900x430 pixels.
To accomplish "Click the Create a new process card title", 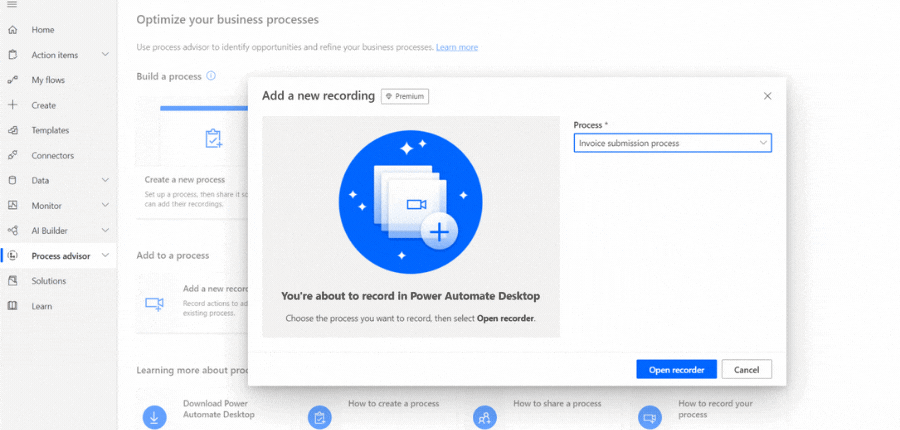I will 185,180.
